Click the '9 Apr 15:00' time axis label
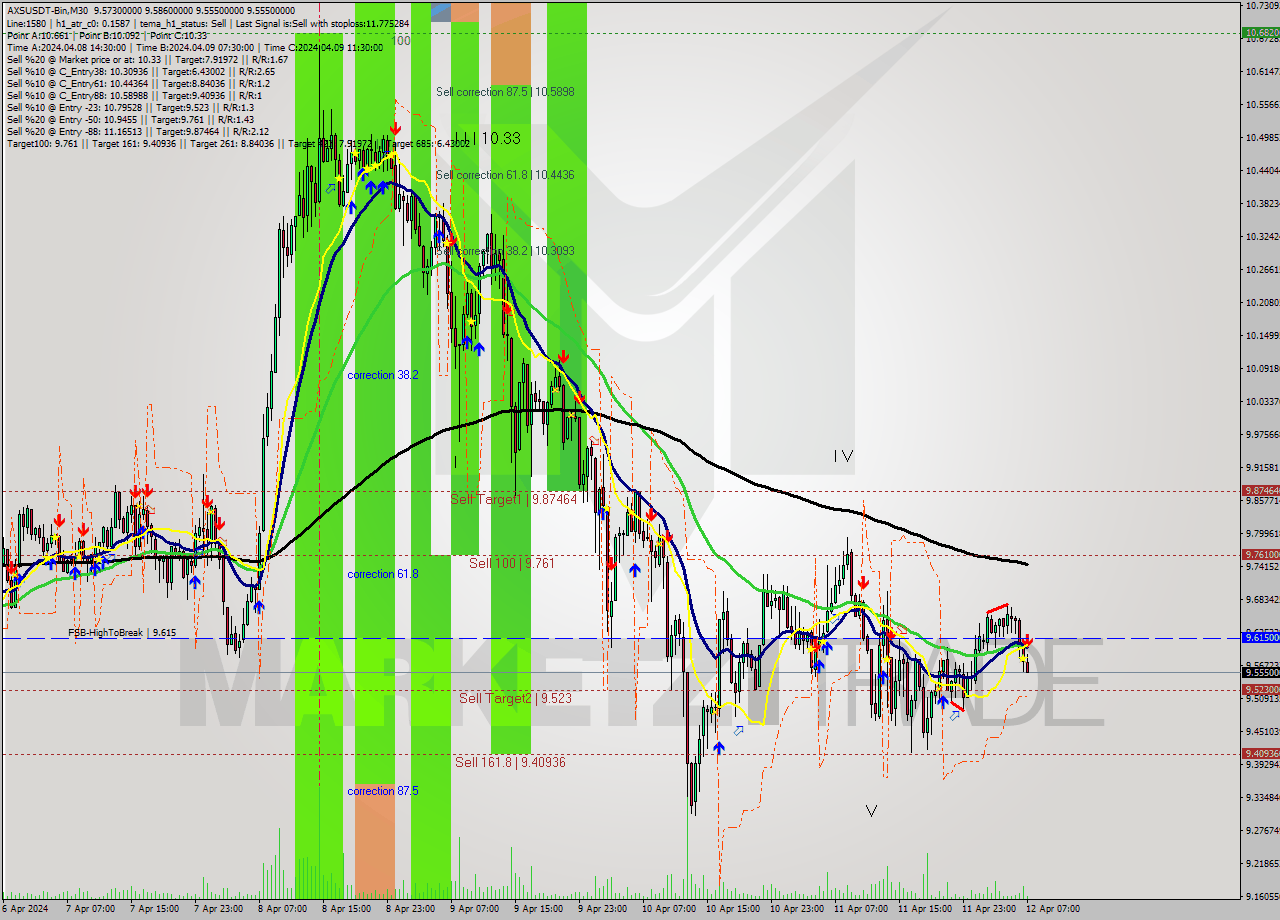The image size is (1280, 920). 538,909
